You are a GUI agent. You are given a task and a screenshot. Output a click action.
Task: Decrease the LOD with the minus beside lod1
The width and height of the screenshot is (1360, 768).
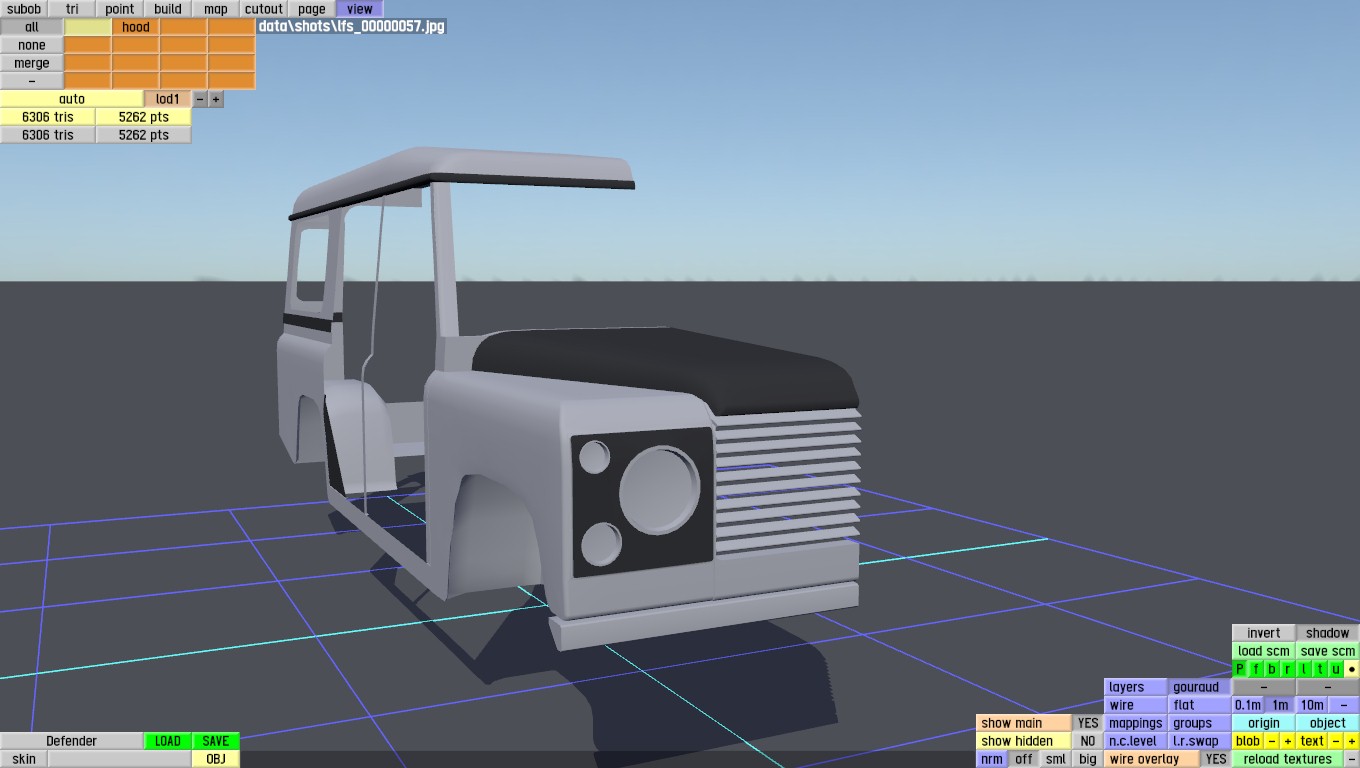pos(200,99)
